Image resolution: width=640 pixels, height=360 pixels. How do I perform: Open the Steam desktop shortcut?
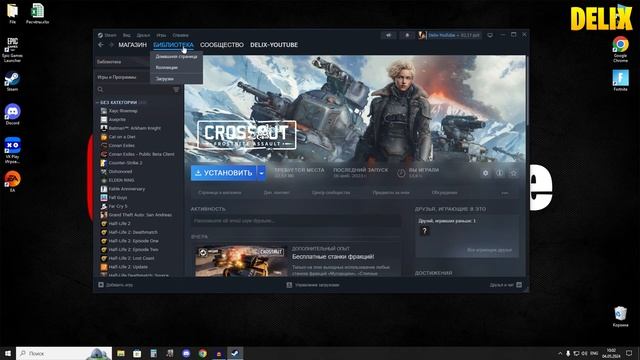tap(12, 81)
